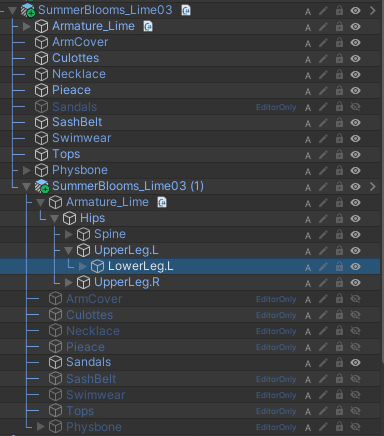Image resolution: width=384 pixels, height=436 pixels.
Task: Expand the LowerLeg.L node
Action: point(83,266)
